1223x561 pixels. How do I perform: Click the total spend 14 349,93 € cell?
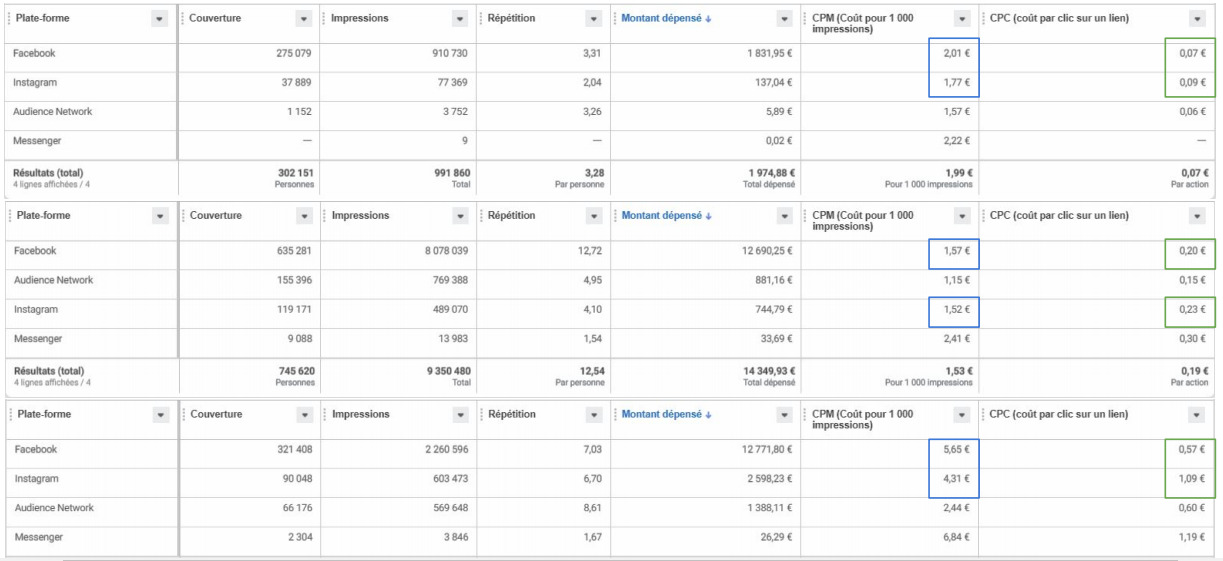(x=768, y=370)
